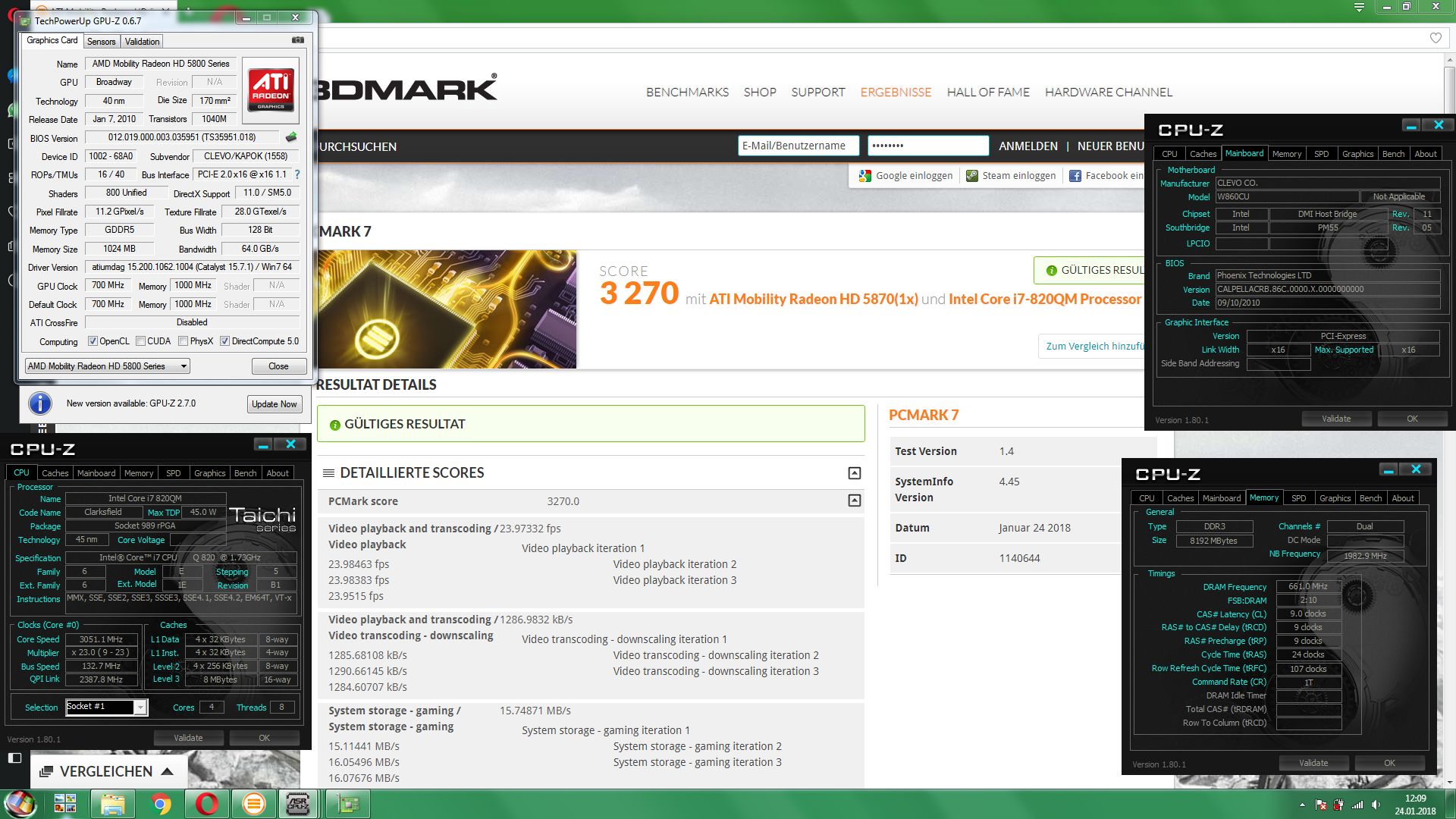Screen dimensions: 1456x819
Task: Click the E-Mail/Benutzername input field
Action: [798, 146]
